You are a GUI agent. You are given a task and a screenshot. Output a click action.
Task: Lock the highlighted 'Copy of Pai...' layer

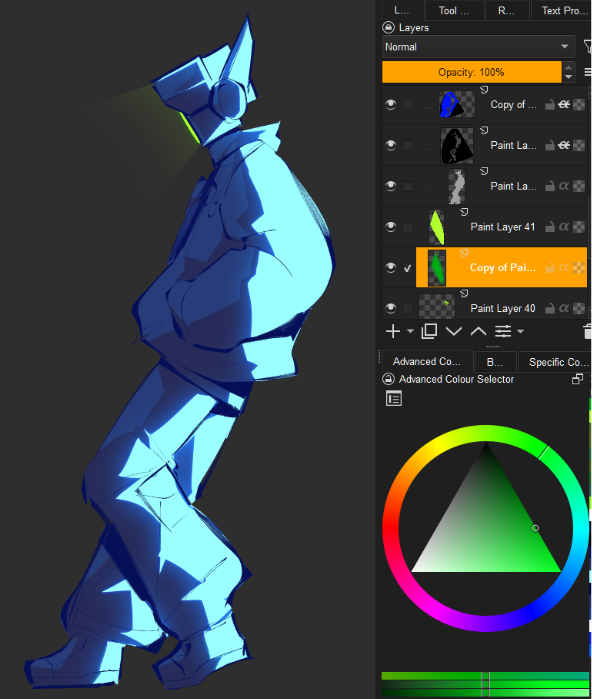tap(550, 267)
